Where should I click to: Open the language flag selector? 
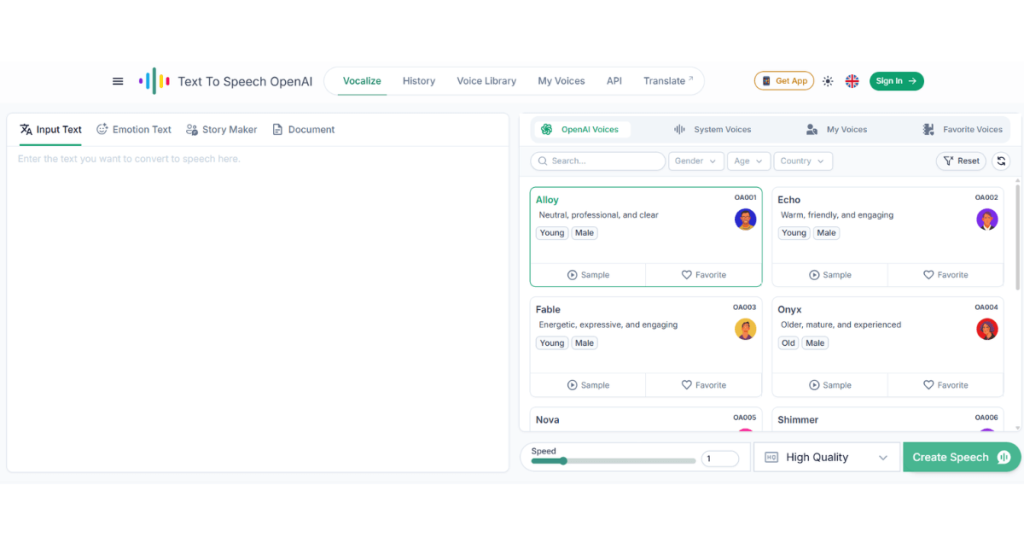pos(852,81)
